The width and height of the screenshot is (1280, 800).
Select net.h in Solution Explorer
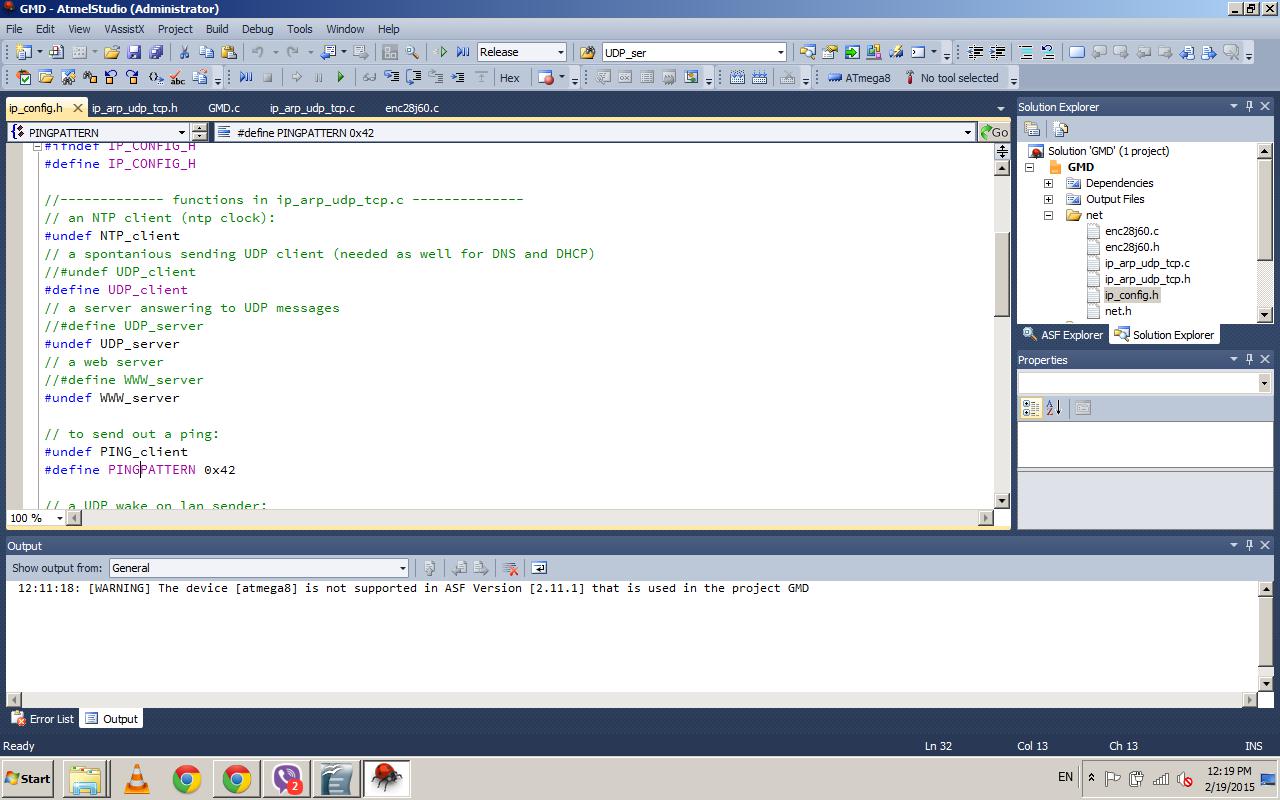(x=1118, y=311)
